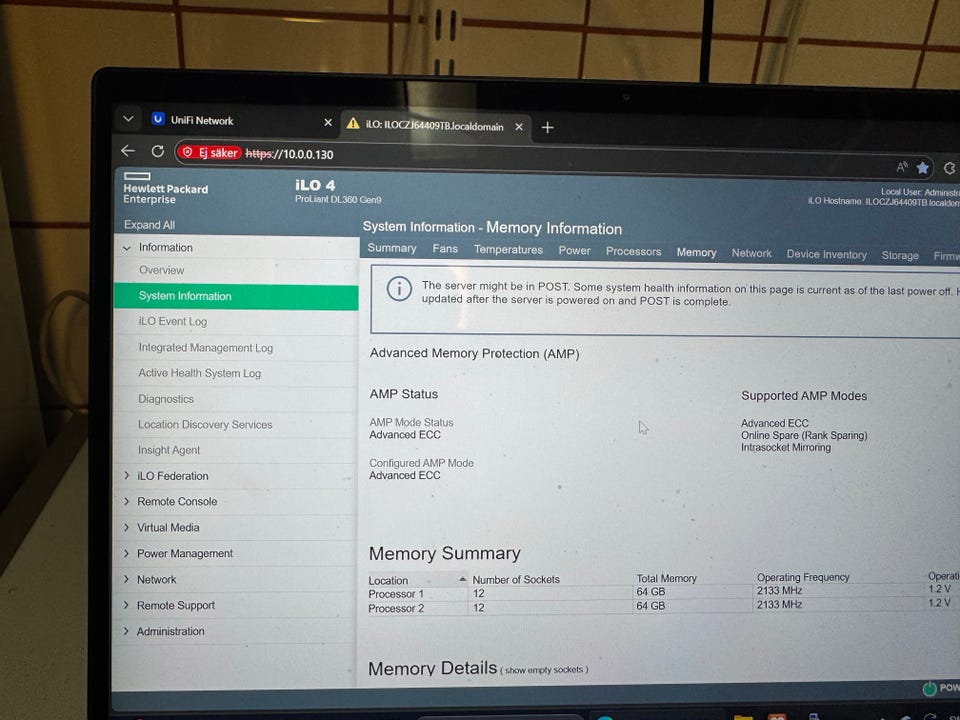Close the UniFi Network tab
The height and width of the screenshot is (720, 960).
click(x=328, y=122)
